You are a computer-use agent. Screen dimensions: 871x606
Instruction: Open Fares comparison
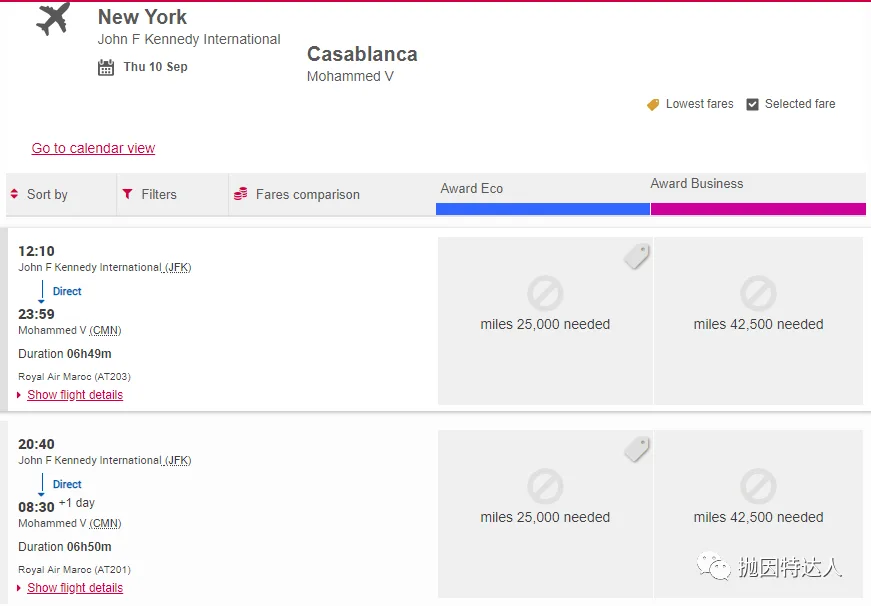point(307,195)
